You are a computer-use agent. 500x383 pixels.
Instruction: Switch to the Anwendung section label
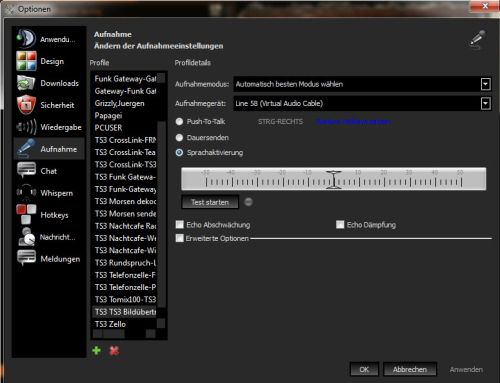[57, 39]
